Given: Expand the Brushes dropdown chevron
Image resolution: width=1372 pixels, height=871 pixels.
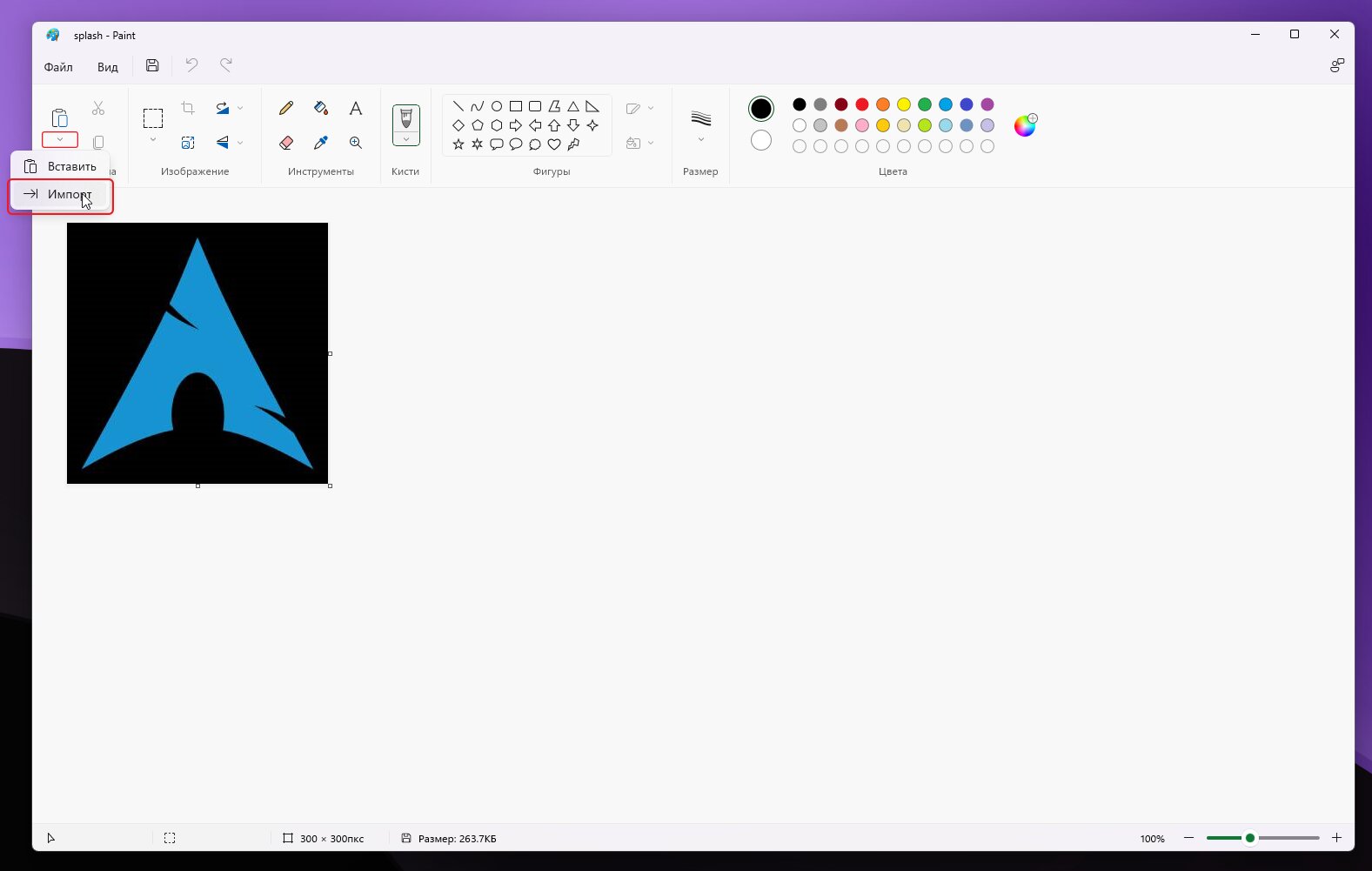Looking at the screenshot, I should [x=406, y=139].
